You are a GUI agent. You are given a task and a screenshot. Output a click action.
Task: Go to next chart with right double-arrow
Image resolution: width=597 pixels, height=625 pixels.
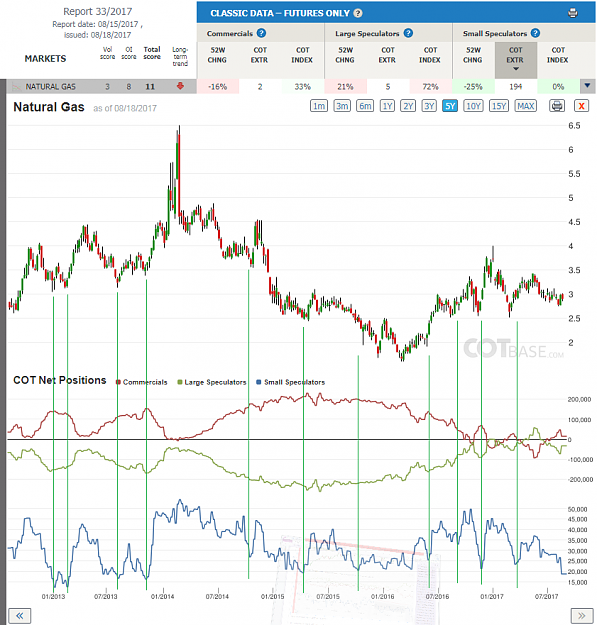(x=581, y=615)
